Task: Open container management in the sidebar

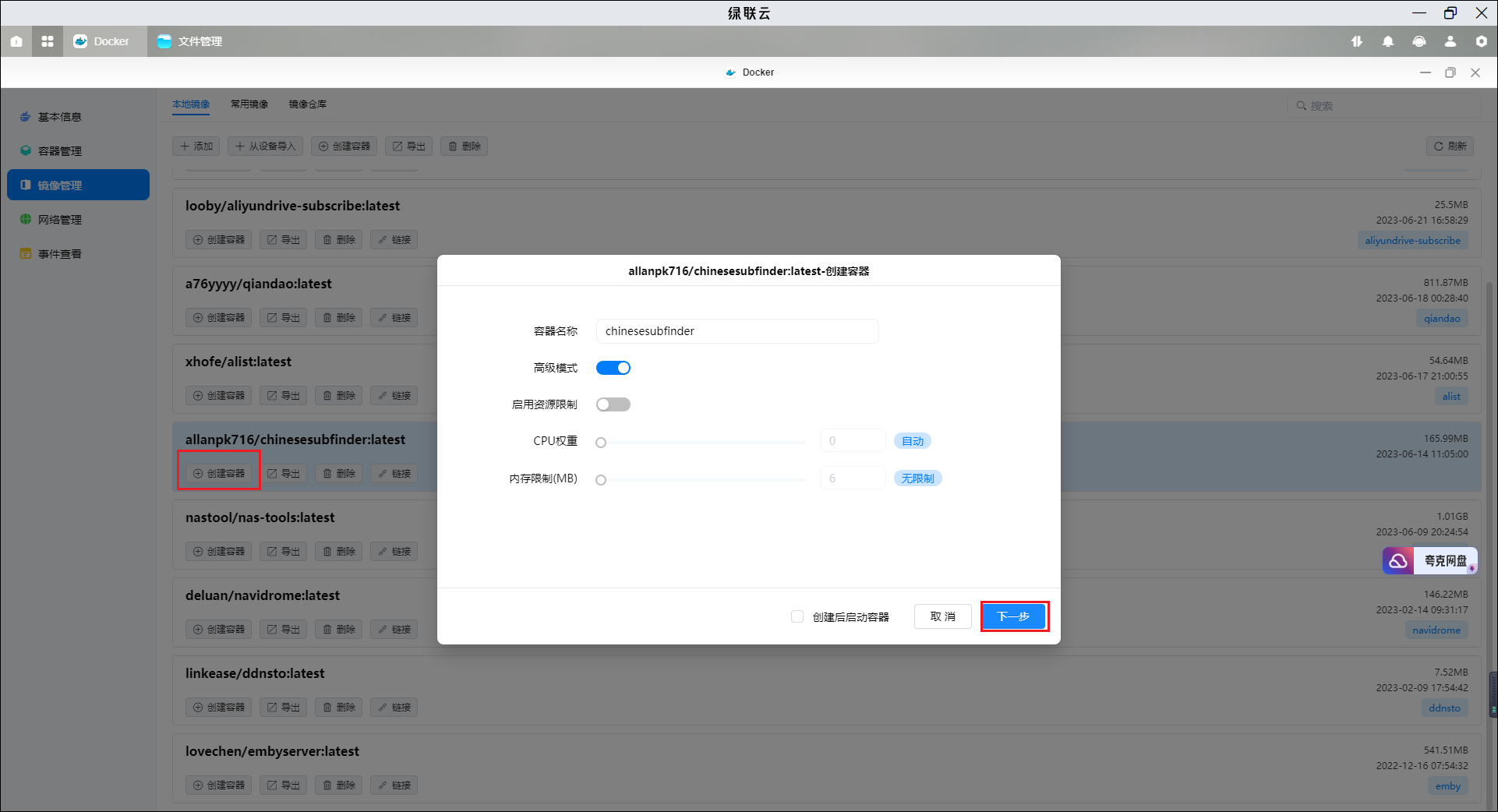Action: 60,151
